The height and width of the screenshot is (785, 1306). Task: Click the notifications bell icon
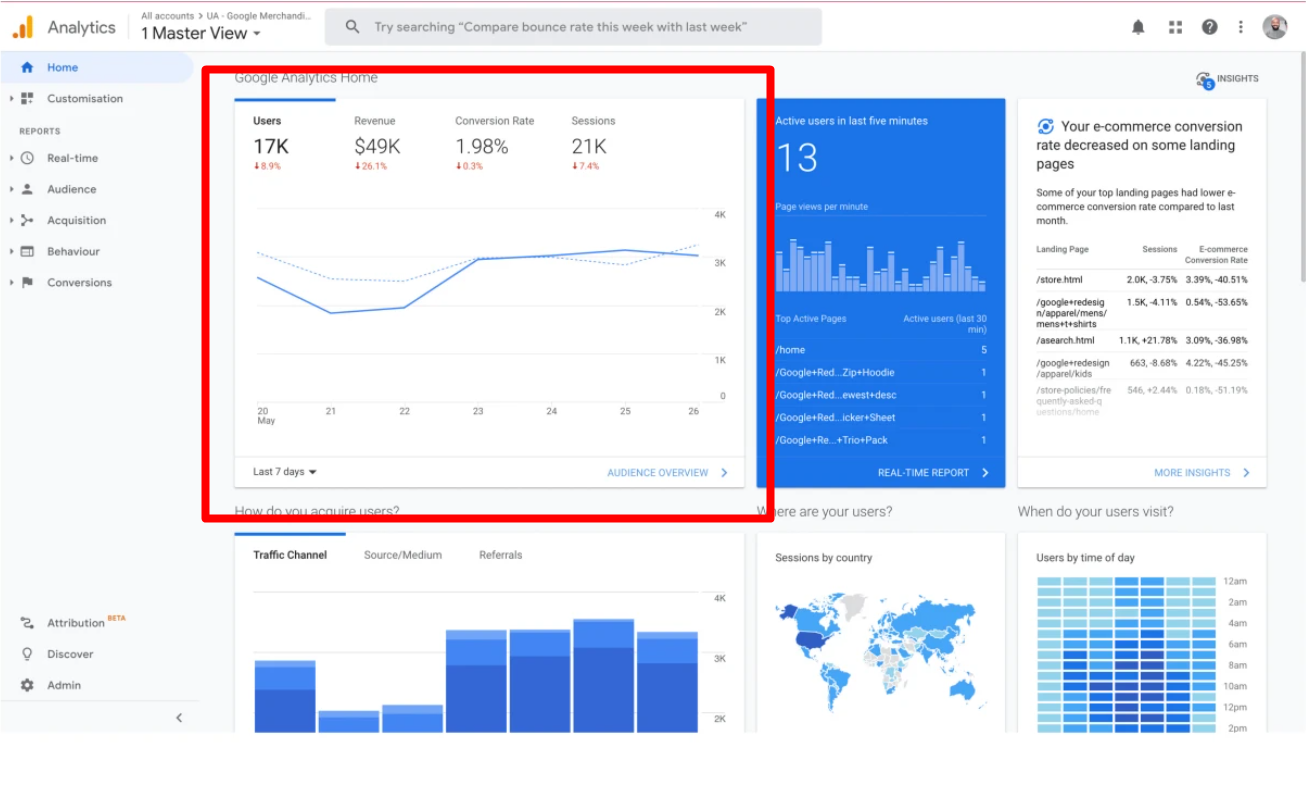1138,27
